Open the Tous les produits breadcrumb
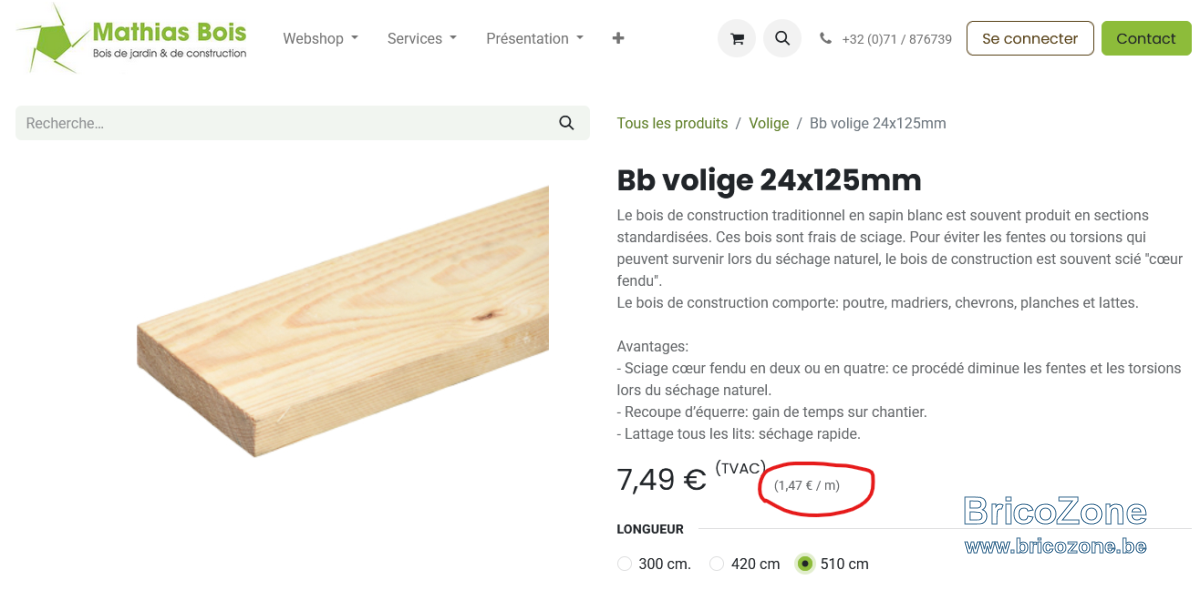The width and height of the screenshot is (1200, 590). [672, 123]
